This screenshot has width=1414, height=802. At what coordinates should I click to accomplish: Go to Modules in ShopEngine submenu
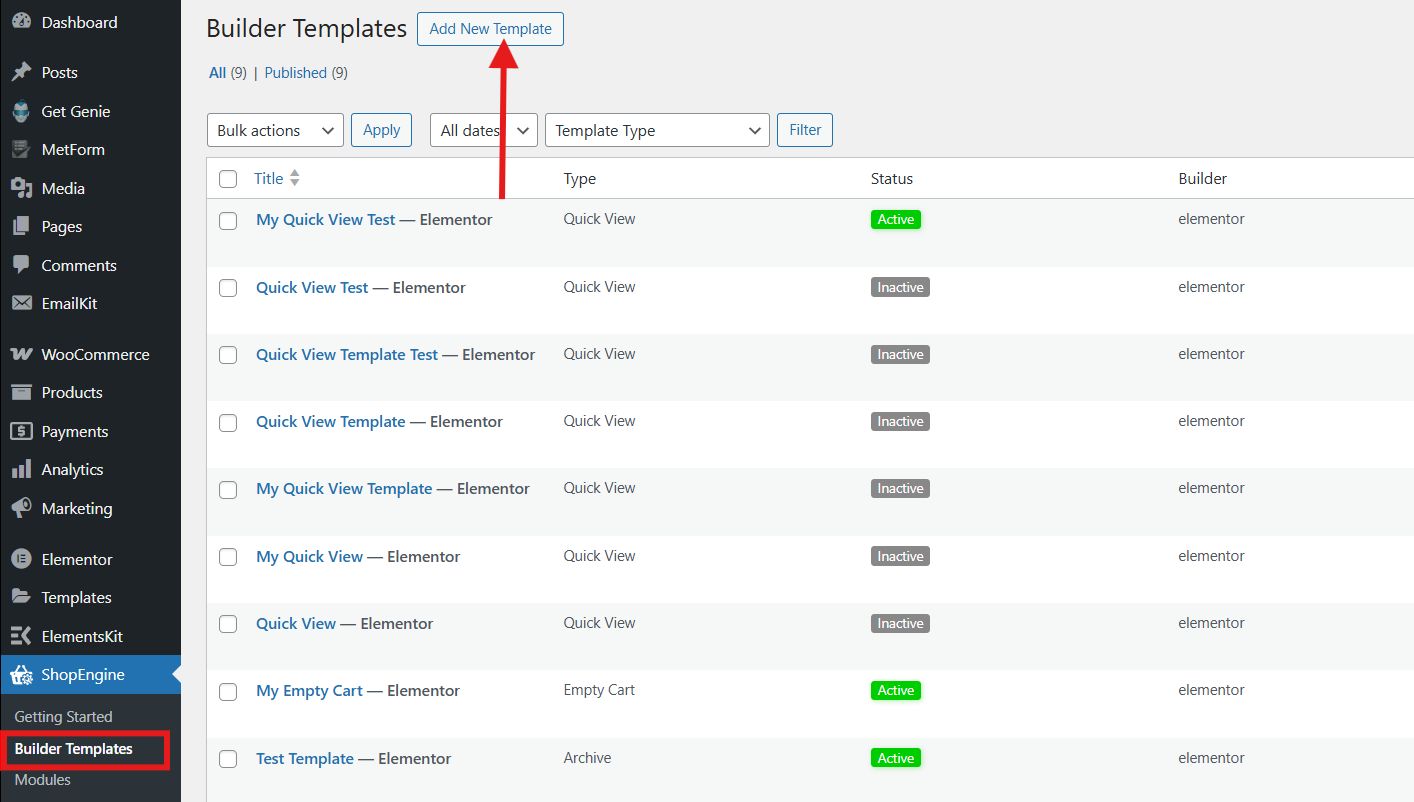click(43, 780)
